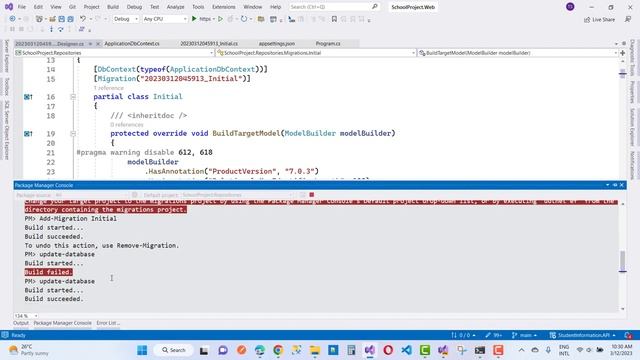Open the SchoolProject.Repositories project dropdown
This screenshot has width=640, height=360.
click(114, 53)
